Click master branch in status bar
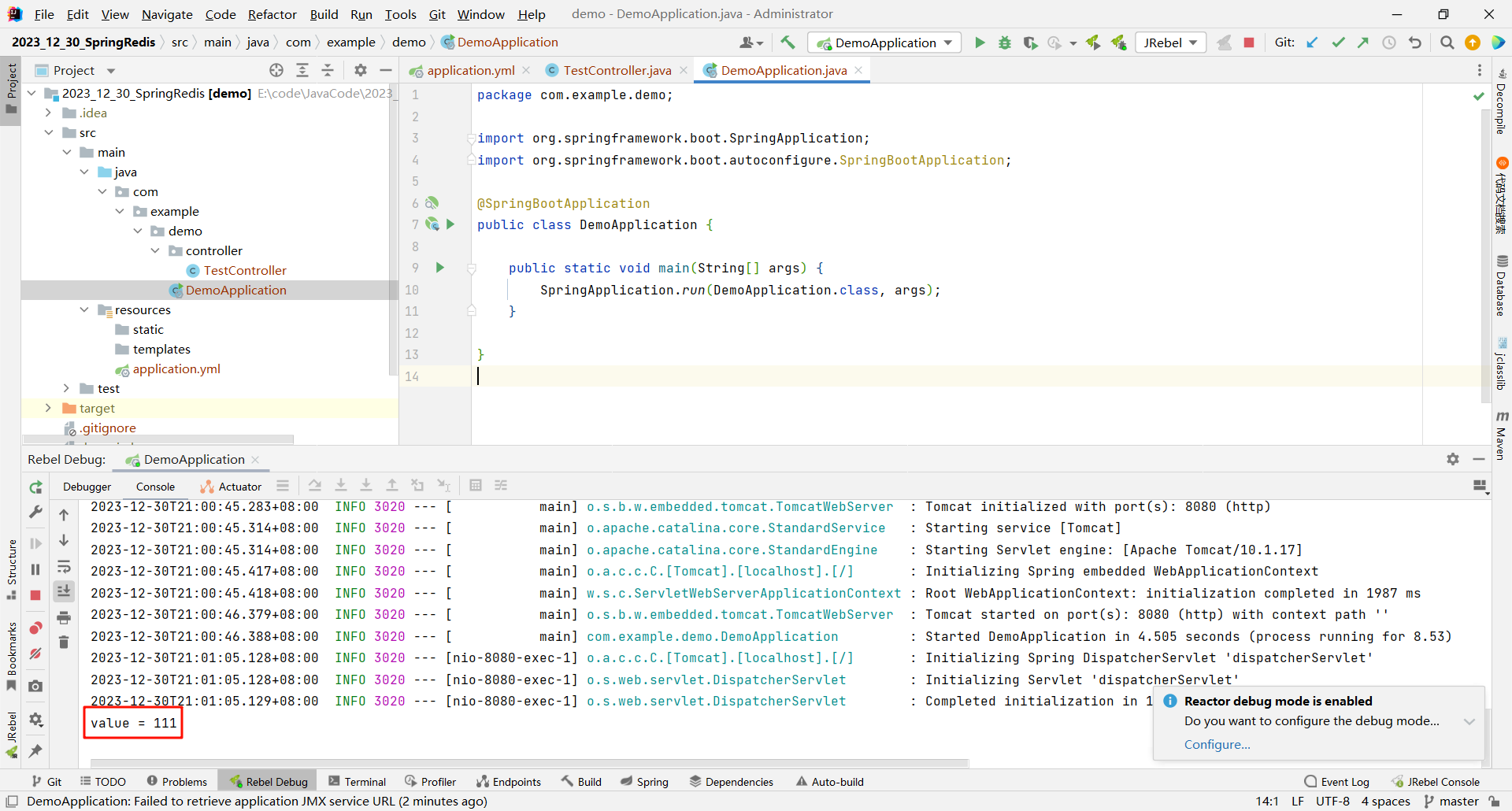This screenshot has width=1512, height=811. point(1451,801)
